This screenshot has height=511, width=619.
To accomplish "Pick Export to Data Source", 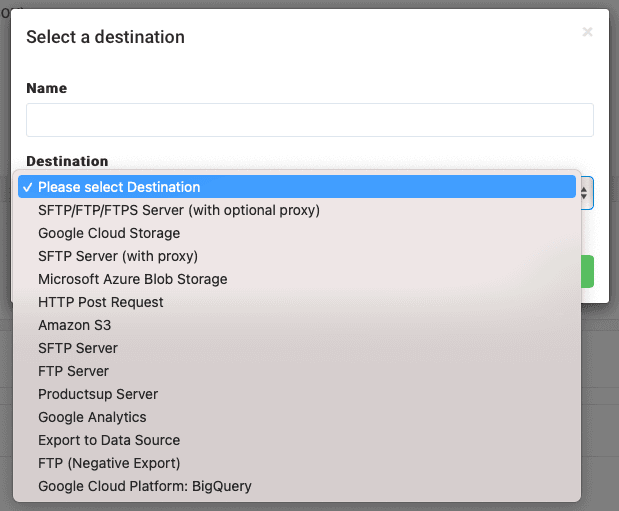I will click(109, 440).
